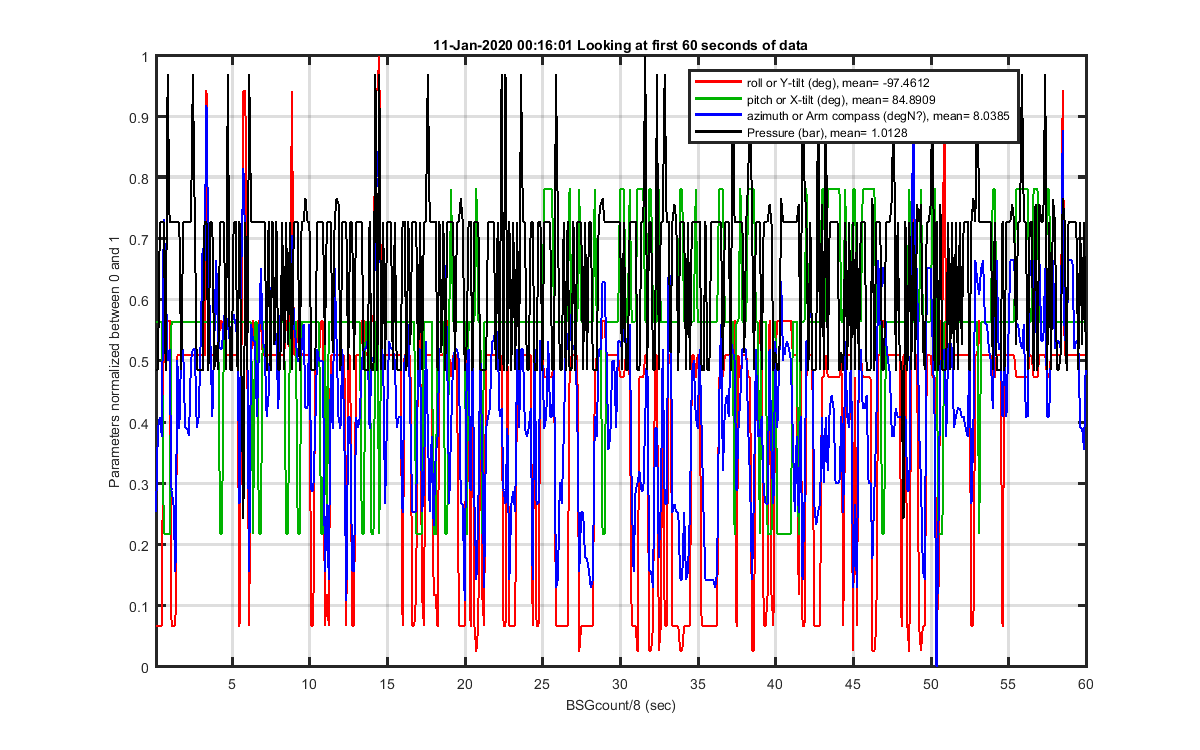Click the plot title dated 11-Jan-2020
The height and width of the screenshot is (750, 1200).
(620, 46)
